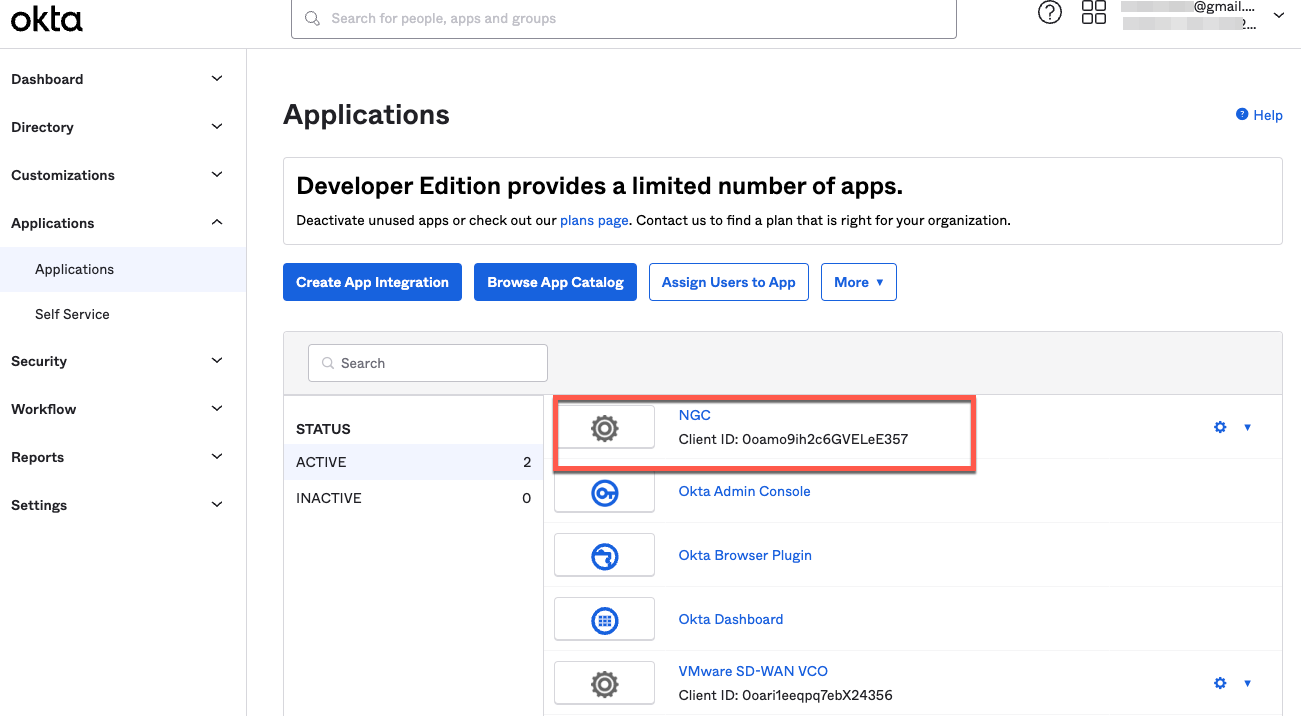Click the applications list Search field
Screen dimensions: 1301x716
coord(428,363)
